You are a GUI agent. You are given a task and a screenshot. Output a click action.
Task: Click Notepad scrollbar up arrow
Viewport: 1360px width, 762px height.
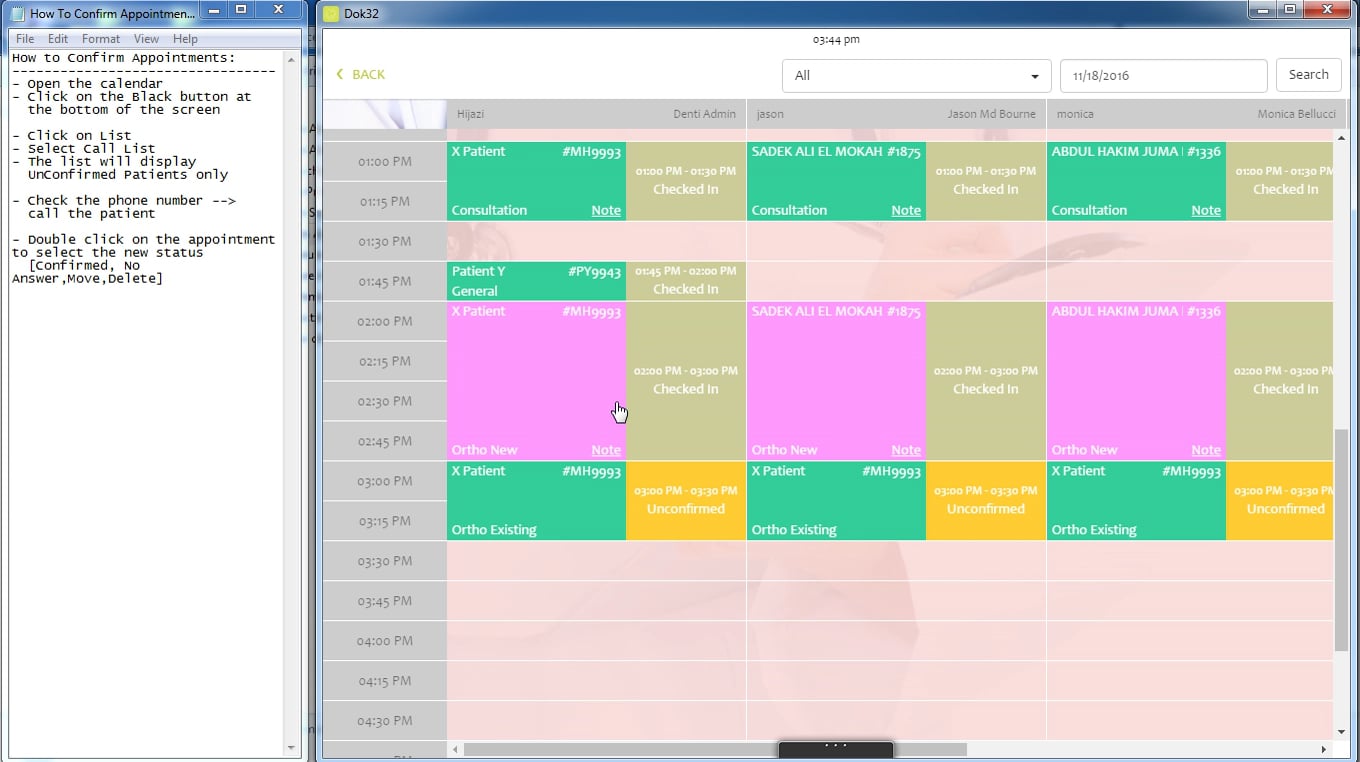pyautogui.click(x=292, y=59)
